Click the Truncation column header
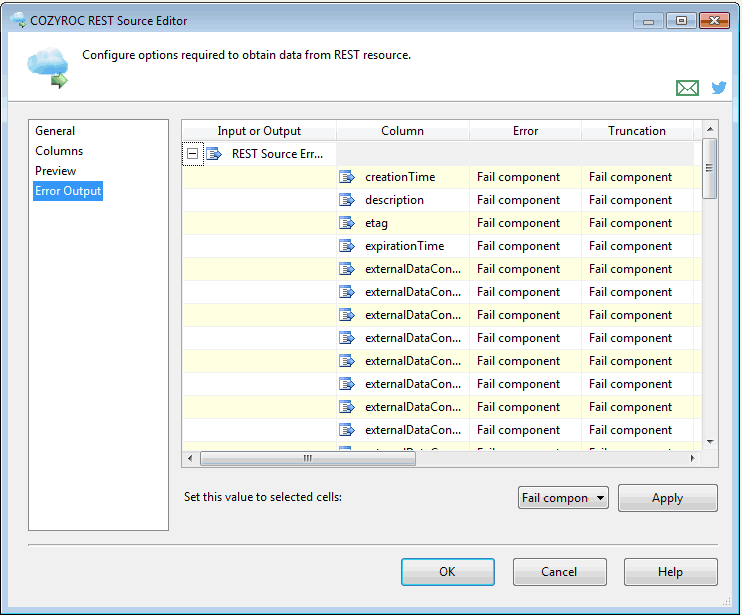The width and height of the screenshot is (742, 615). point(637,131)
